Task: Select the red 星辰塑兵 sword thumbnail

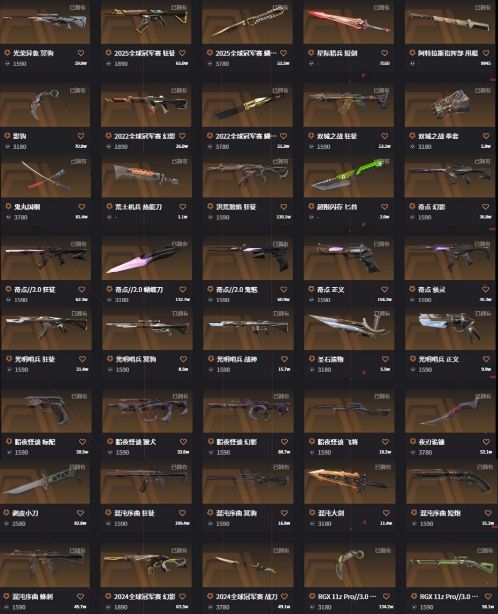Action: pyautogui.click(x=348, y=22)
